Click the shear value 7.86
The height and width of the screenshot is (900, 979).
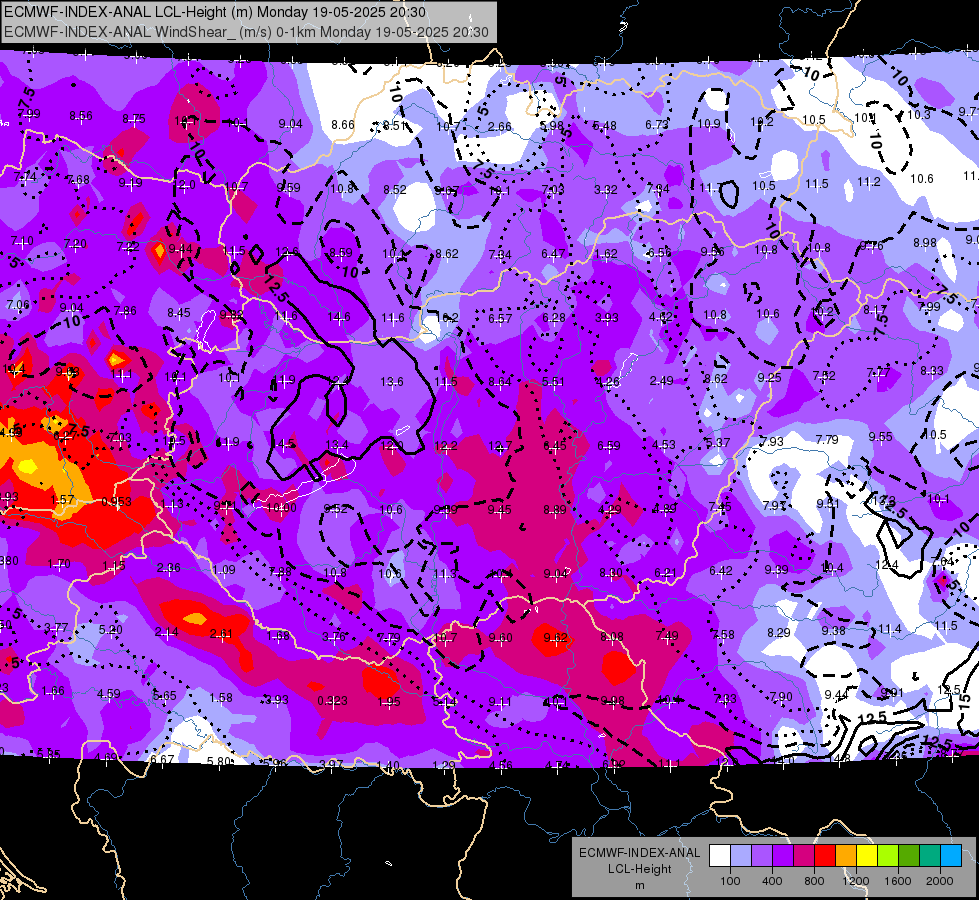tap(125, 310)
